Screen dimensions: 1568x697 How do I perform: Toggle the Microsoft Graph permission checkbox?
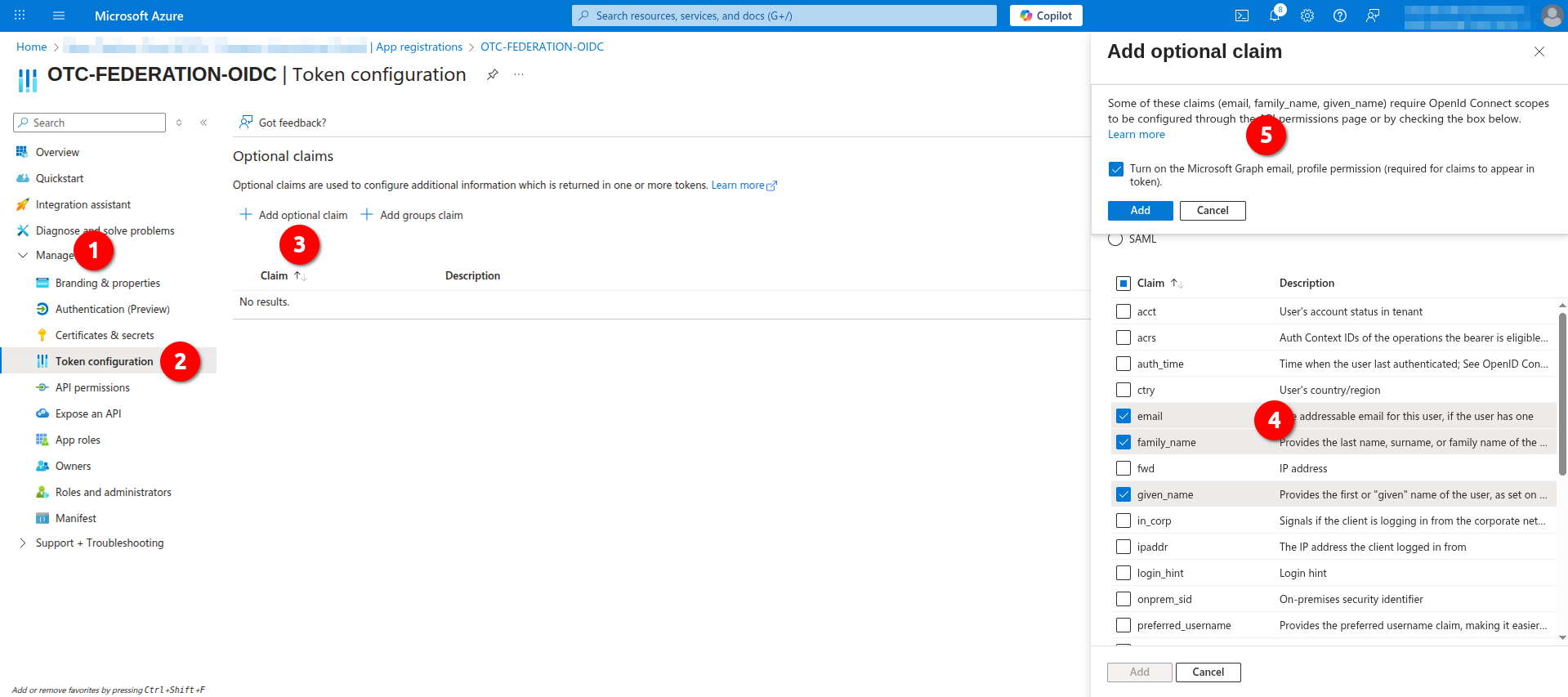click(x=1116, y=169)
